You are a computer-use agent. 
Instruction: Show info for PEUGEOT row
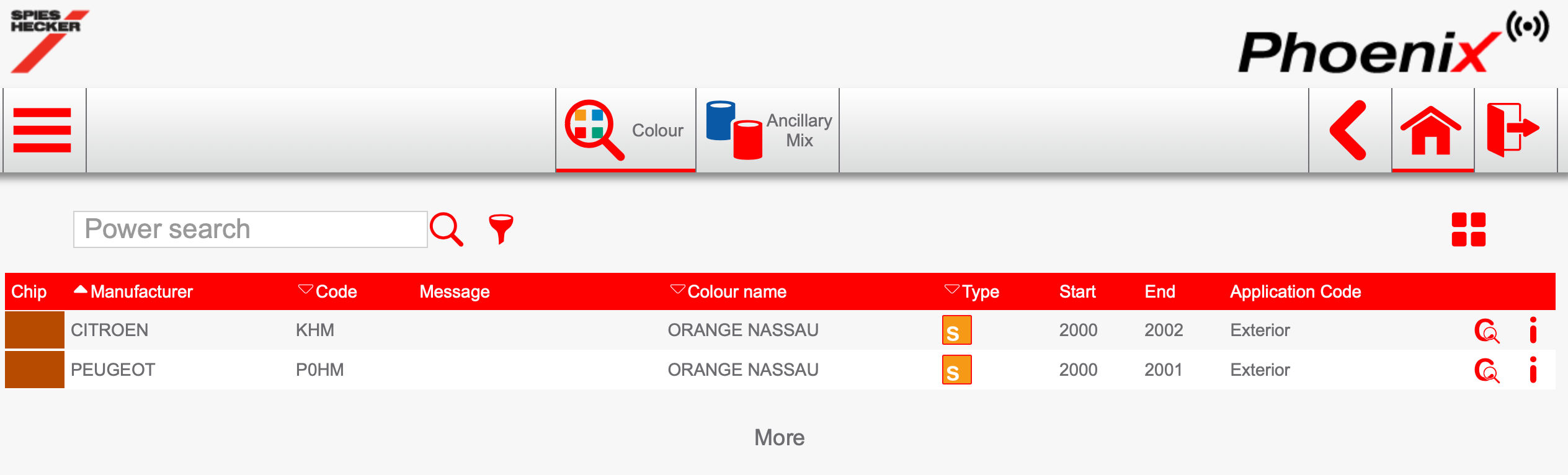tap(1533, 370)
